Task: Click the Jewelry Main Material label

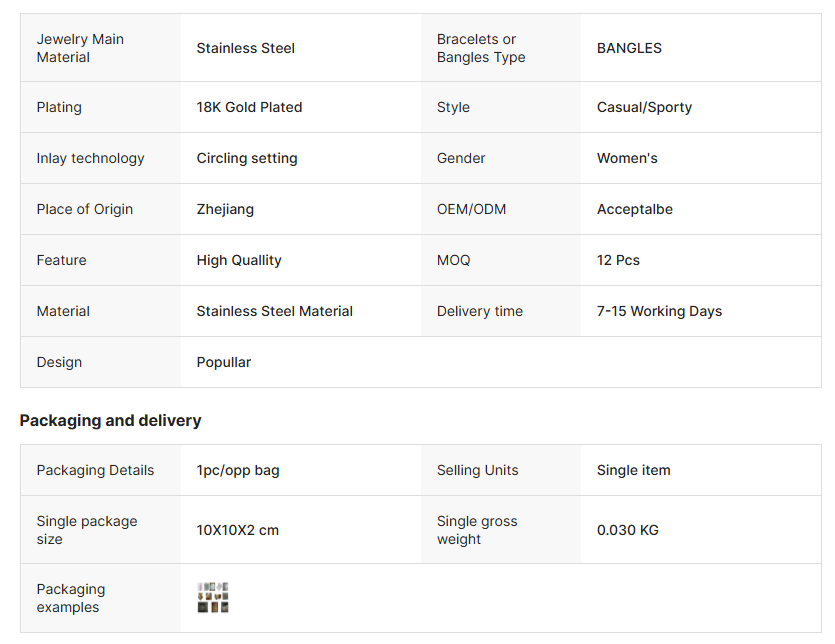Action: [80, 48]
